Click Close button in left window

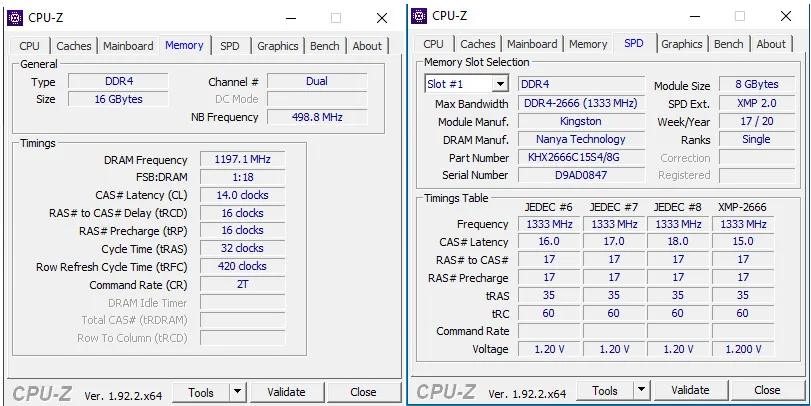[x=363, y=393]
